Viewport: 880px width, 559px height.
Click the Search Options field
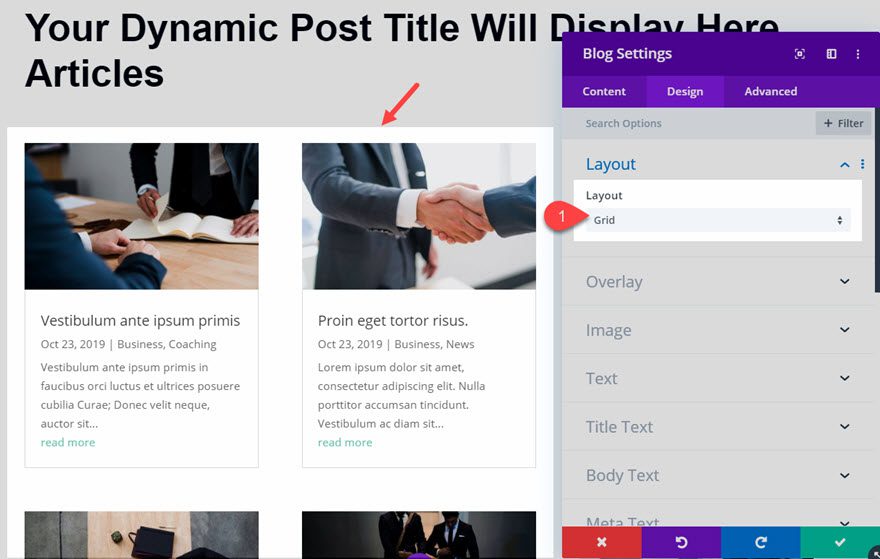point(689,123)
